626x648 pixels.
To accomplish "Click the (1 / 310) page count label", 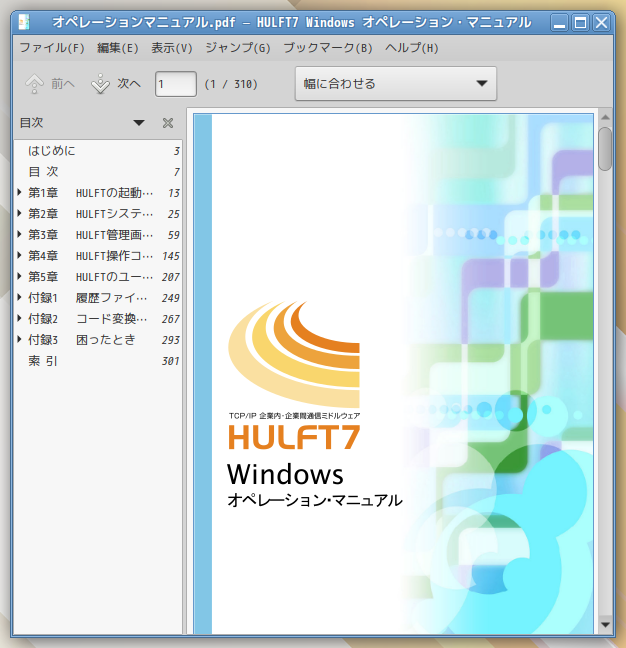I will pyautogui.click(x=231, y=84).
